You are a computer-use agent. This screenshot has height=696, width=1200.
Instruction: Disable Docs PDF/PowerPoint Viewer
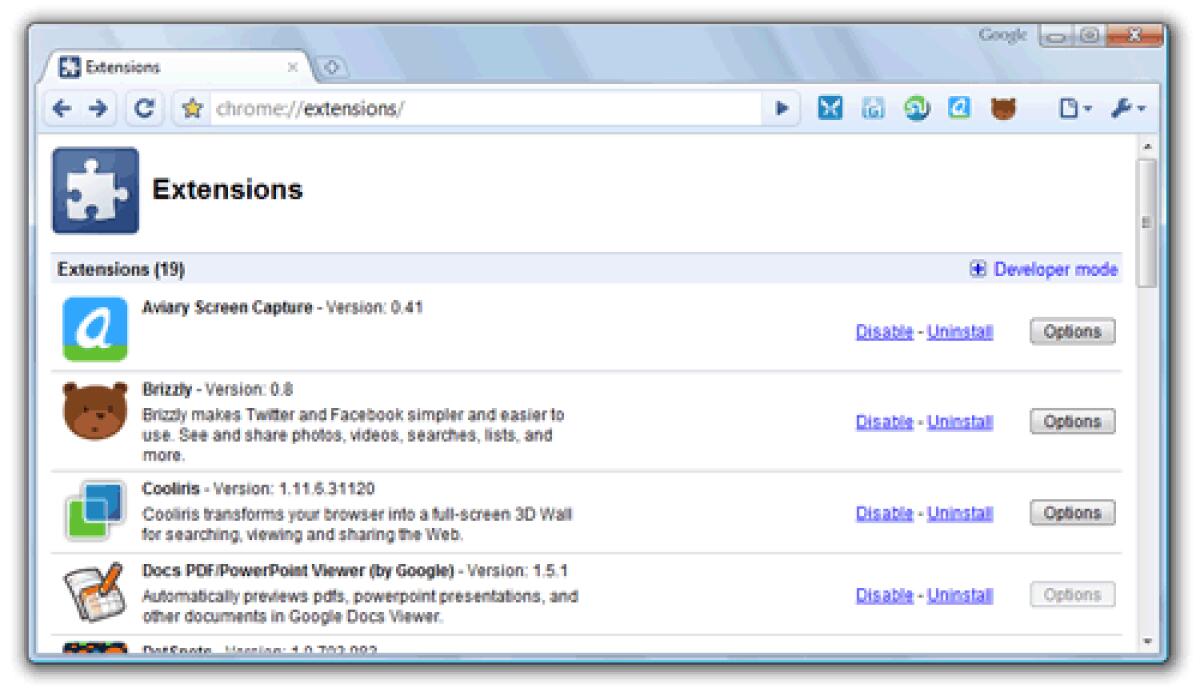884,595
